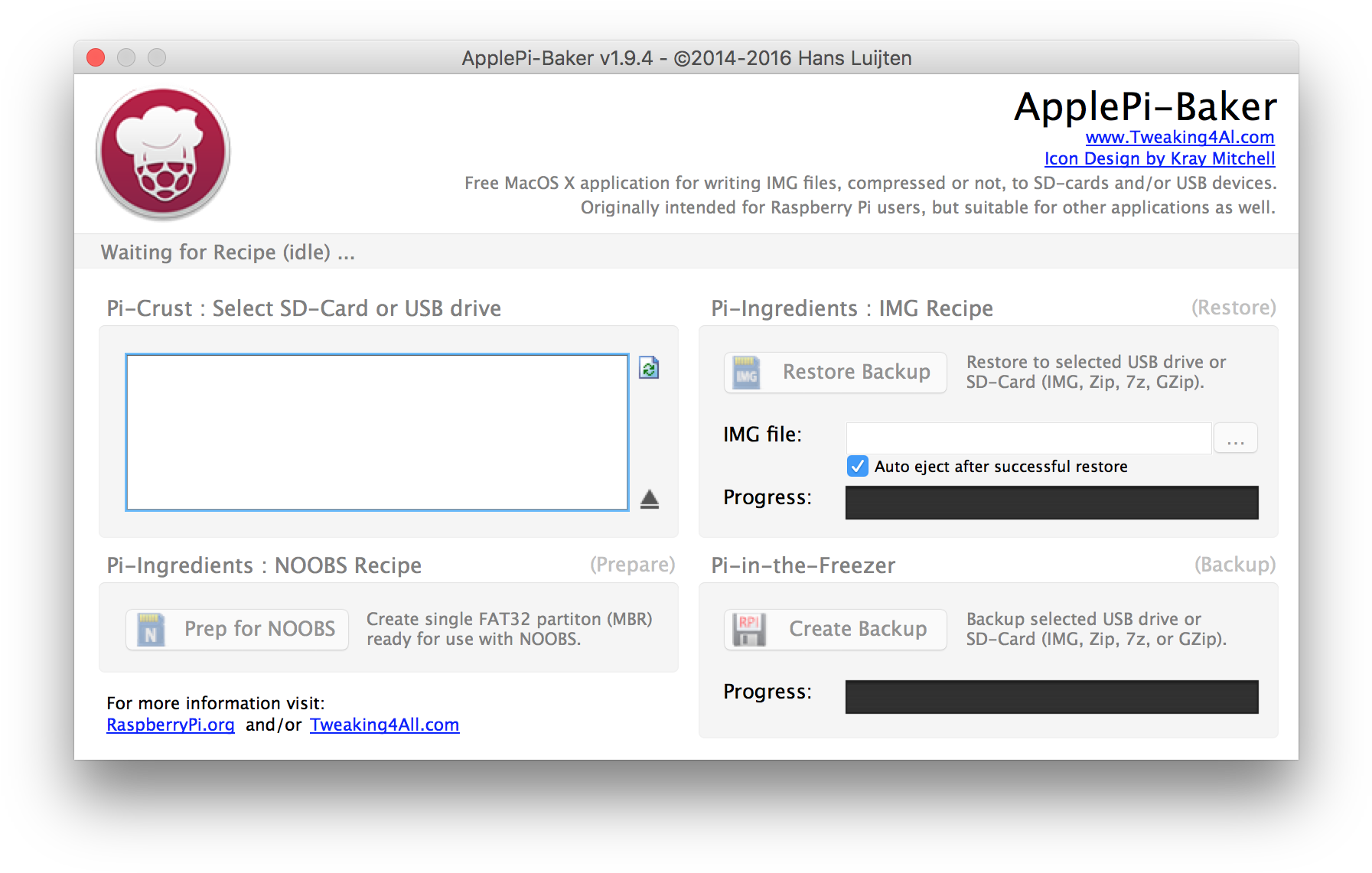Click the eject drive triangle icon
The image size is (1372, 873).
tap(650, 500)
